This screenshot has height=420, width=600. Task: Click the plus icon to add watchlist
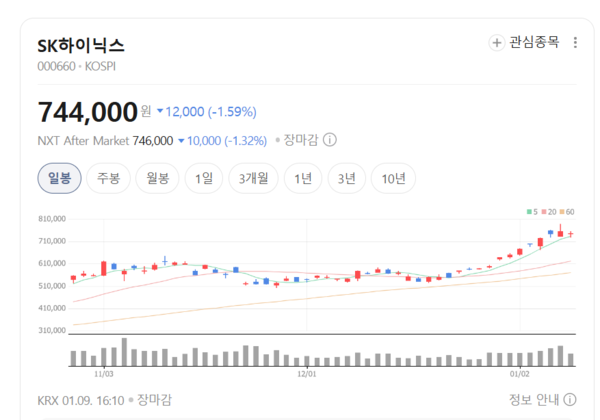[x=497, y=43]
